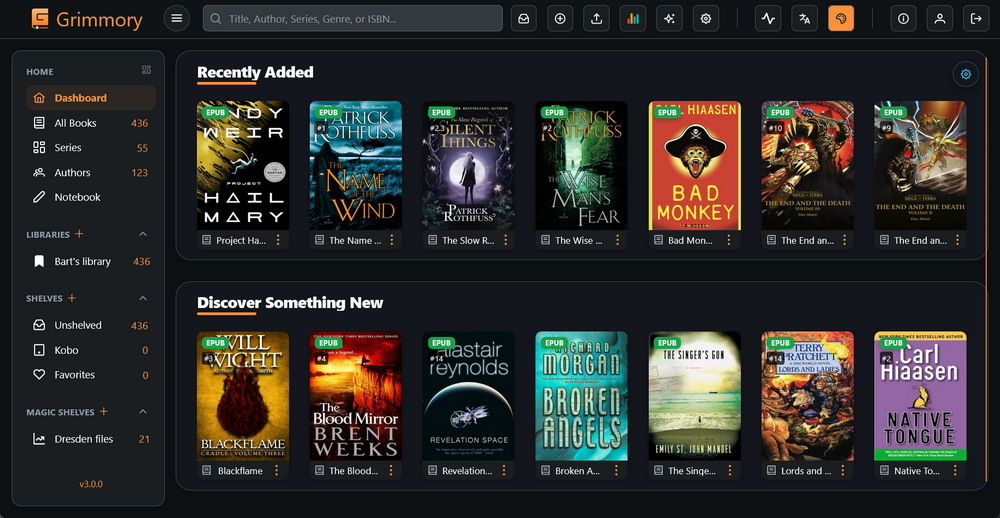The height and width of the screenshot is (518, 1000).
Task: Click the add (plus circle) icon in top bar
Action: click(560, 18)
